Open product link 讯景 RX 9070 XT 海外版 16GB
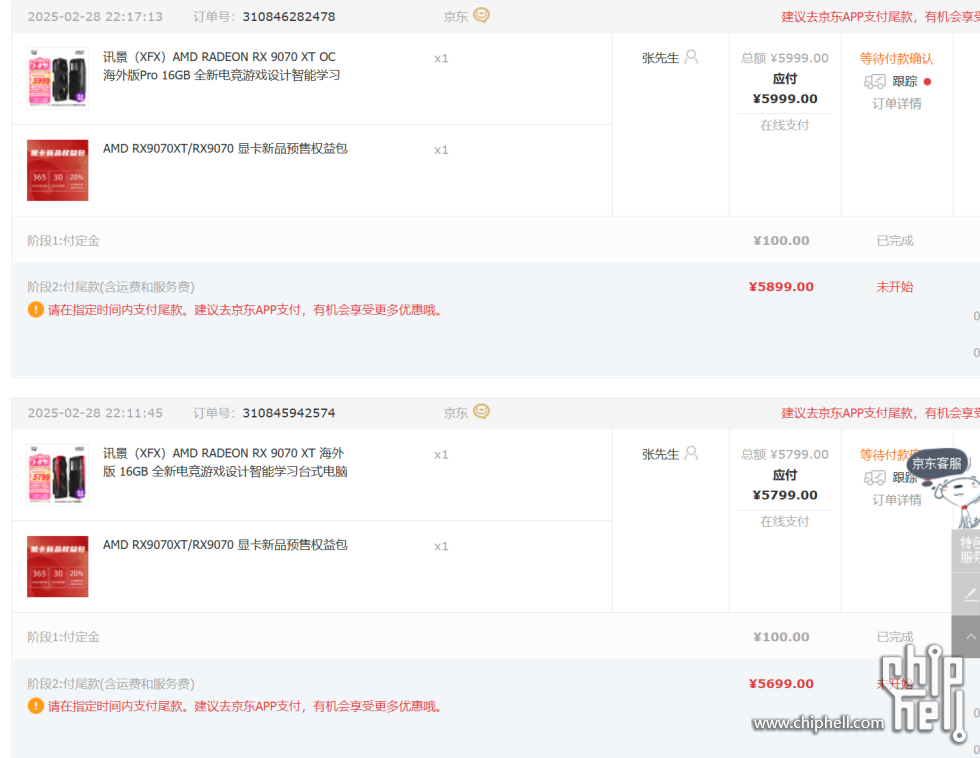 click(225, 462)
